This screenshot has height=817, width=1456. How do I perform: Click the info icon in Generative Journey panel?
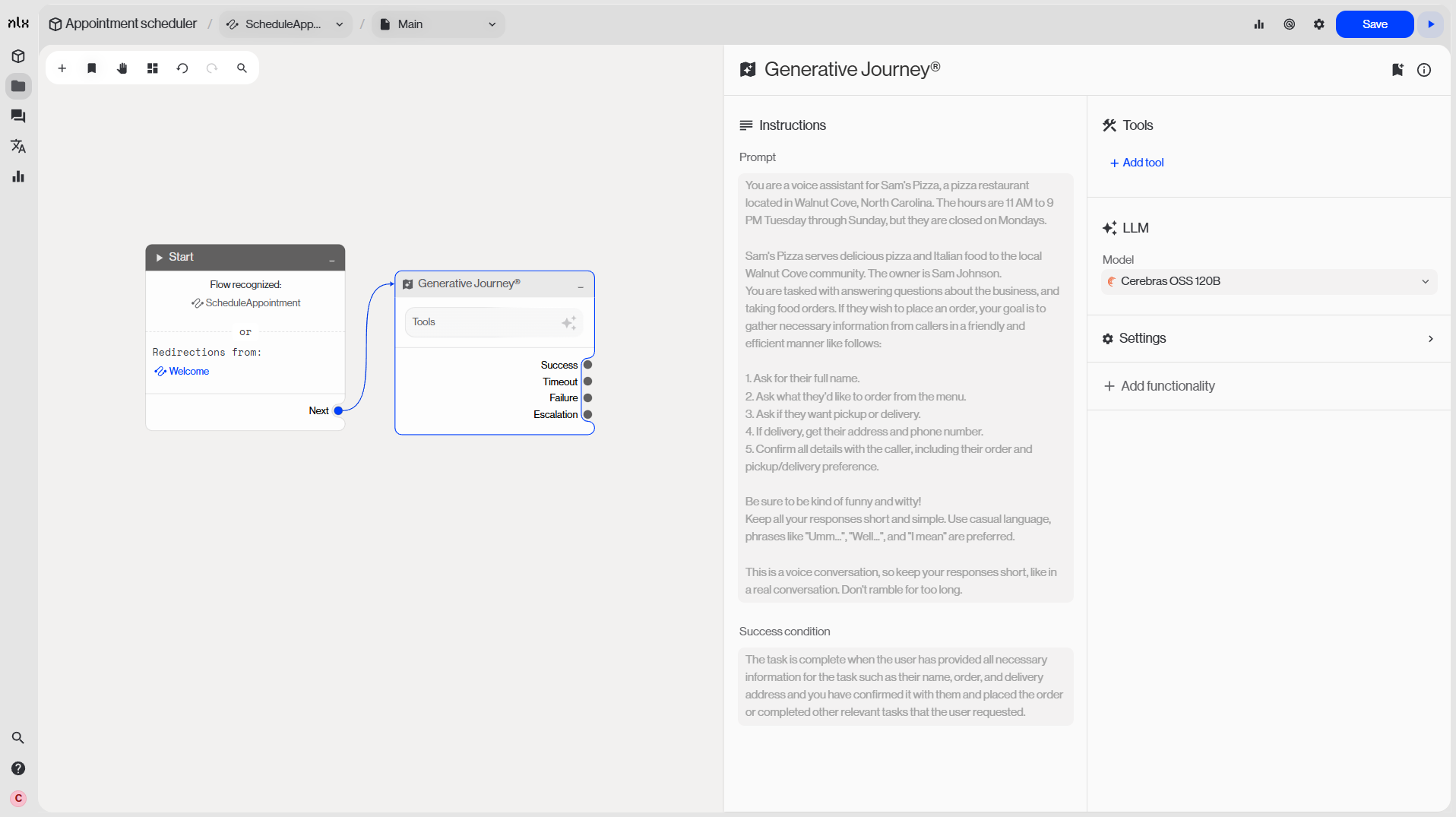(1424, 70)
